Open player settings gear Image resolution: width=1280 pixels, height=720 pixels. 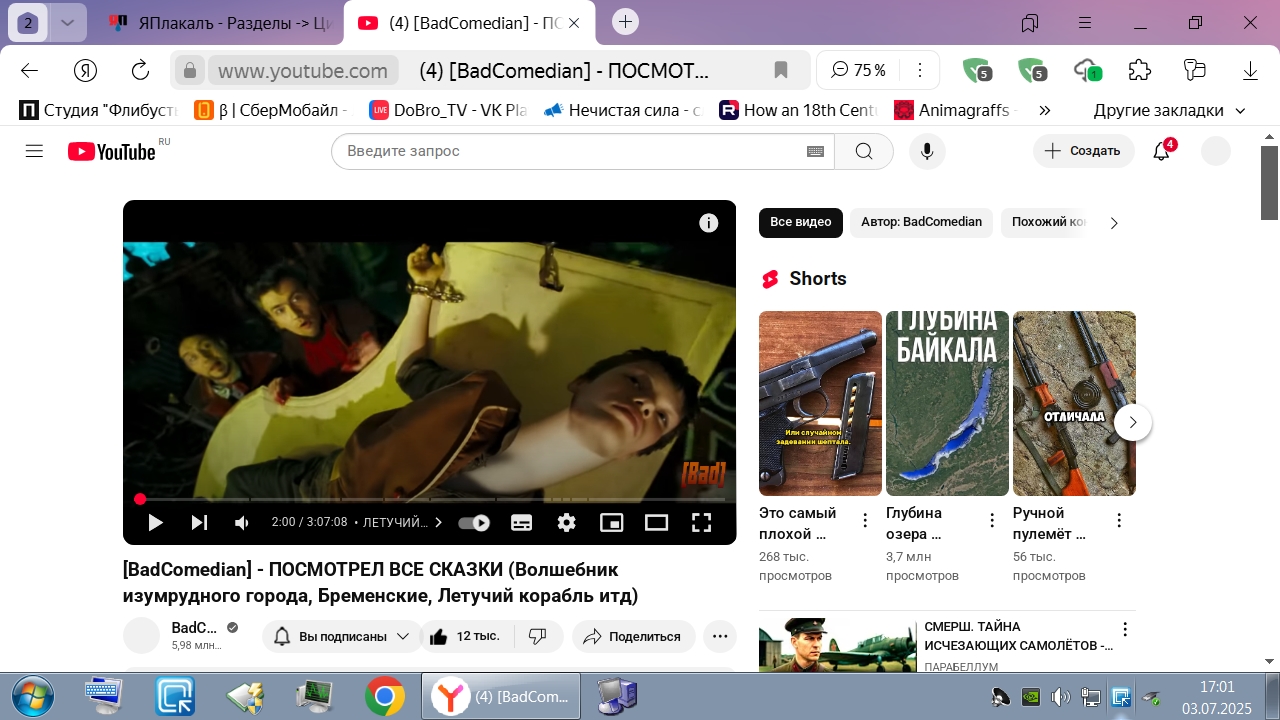(567, 522)
